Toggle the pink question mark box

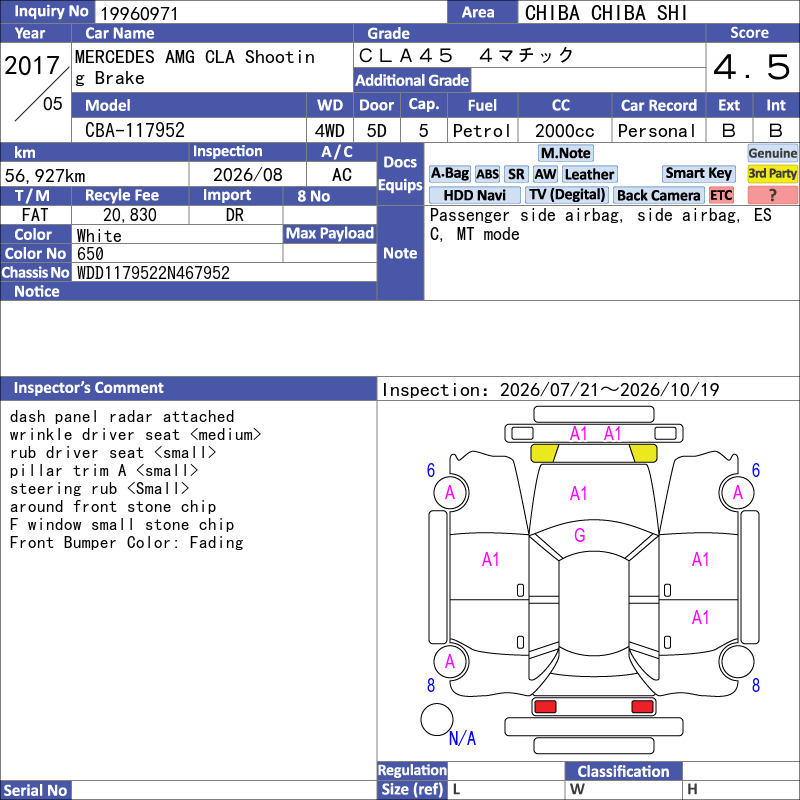(772, 195)
